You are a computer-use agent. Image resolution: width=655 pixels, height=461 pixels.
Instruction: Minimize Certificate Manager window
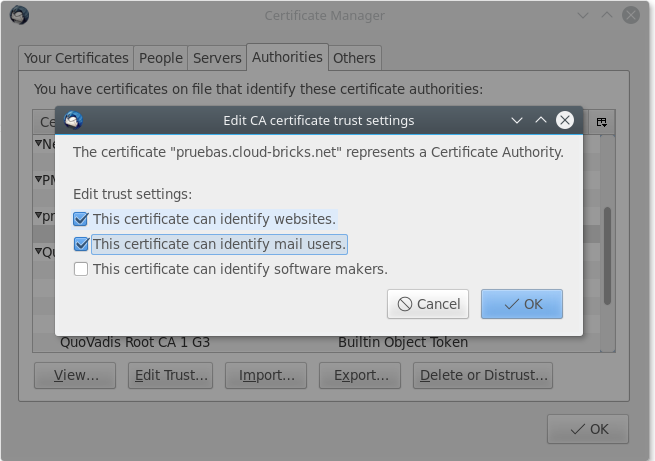[x=583, y=16]
